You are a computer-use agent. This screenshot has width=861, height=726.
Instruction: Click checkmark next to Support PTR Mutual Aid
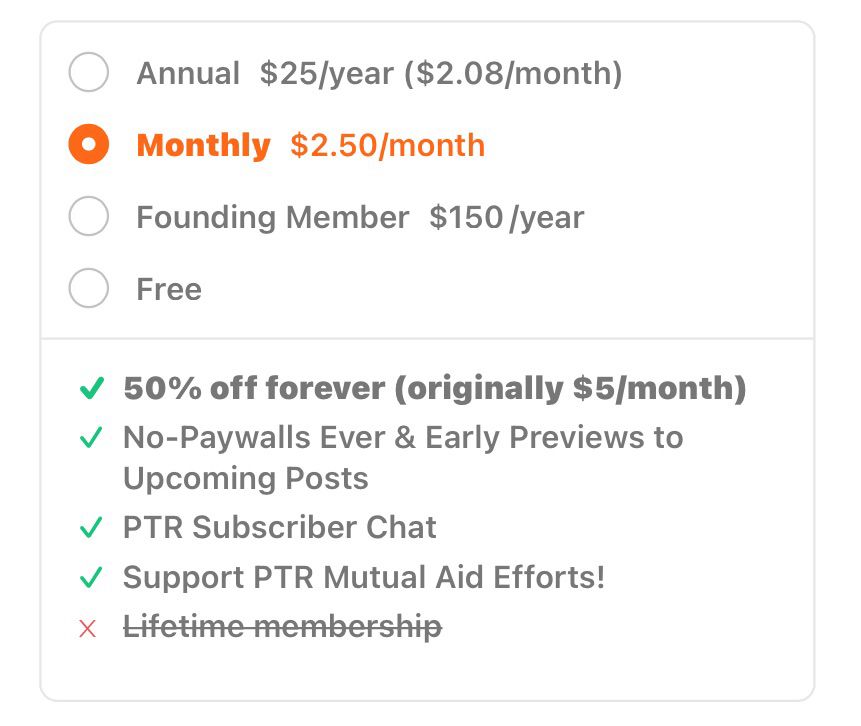coord(91,577)
